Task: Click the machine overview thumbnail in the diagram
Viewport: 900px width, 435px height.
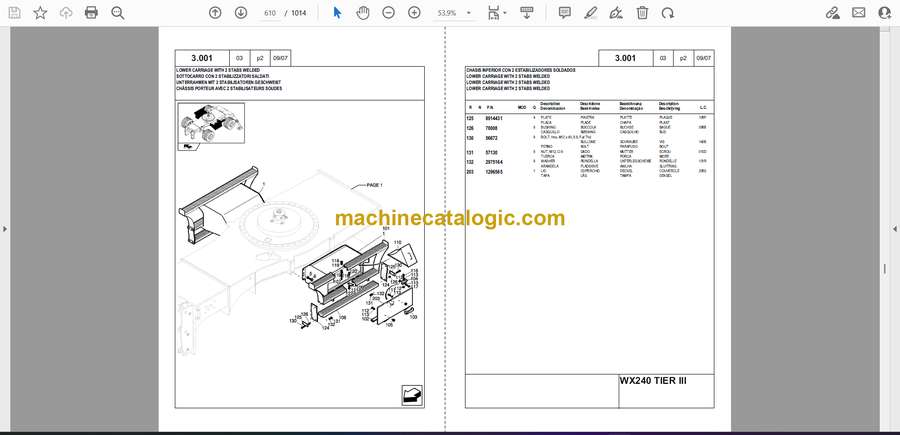Action: 211,123
